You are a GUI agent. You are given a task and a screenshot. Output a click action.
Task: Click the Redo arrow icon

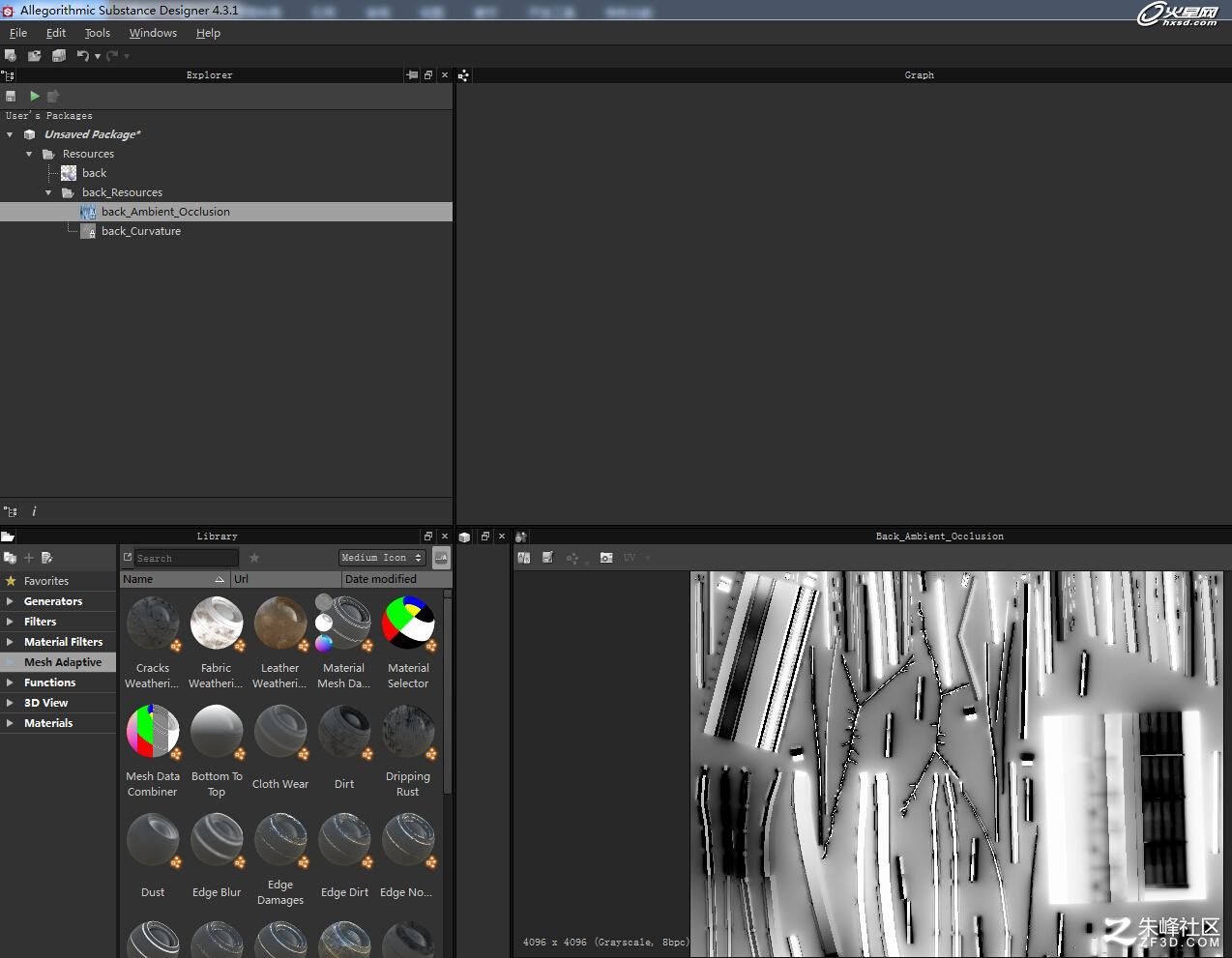tap(112, 56)
